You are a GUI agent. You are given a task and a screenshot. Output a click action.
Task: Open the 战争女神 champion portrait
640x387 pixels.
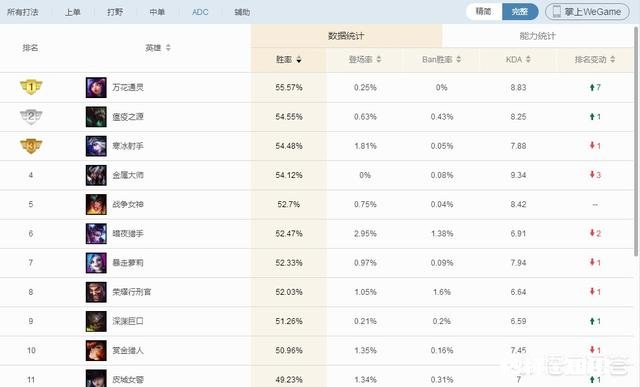[x=96, y=204]
